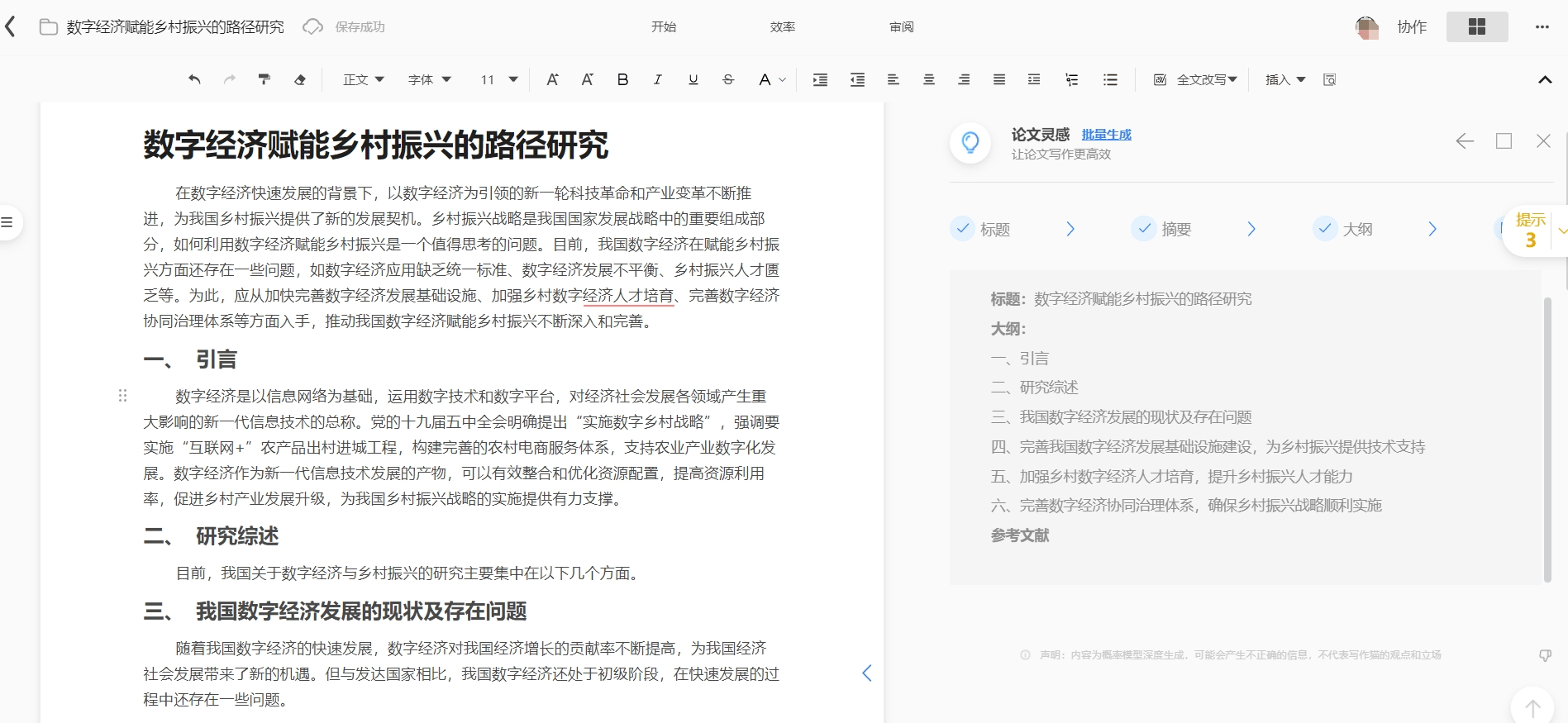This screenshot has width=1568, height=723.
Task: Click the scroll to top arrow button
Action: click(x=1532, y=707)
